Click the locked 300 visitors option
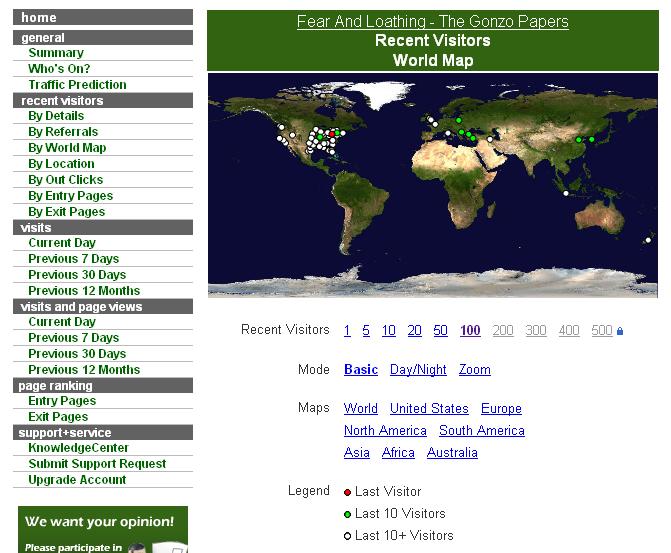671x553 pixels. coord(536,330)
